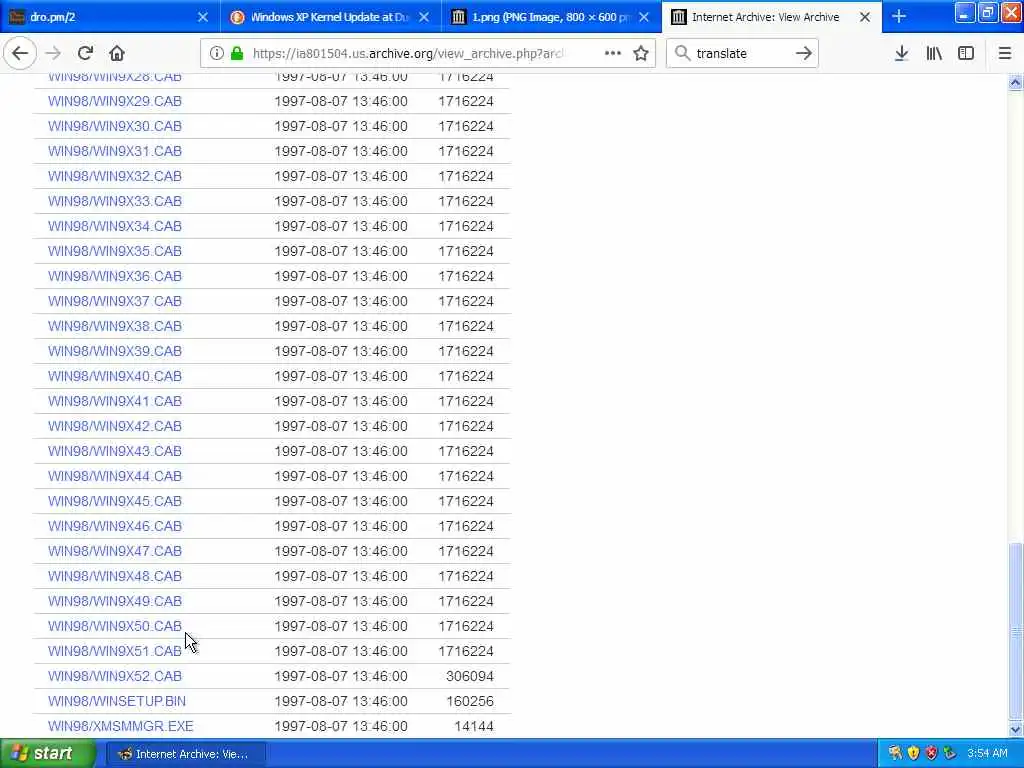
Task: Open WIN98/WIN9X35.CAB link
Action: point(114,251)
